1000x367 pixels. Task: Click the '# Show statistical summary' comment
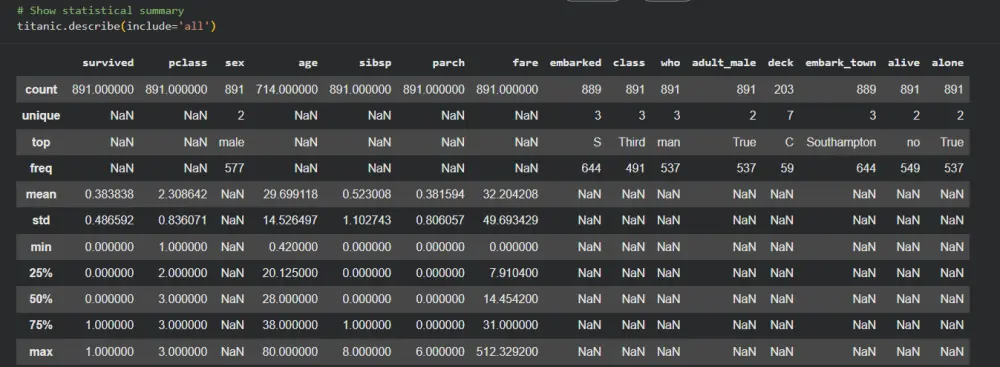pos(101,11)
